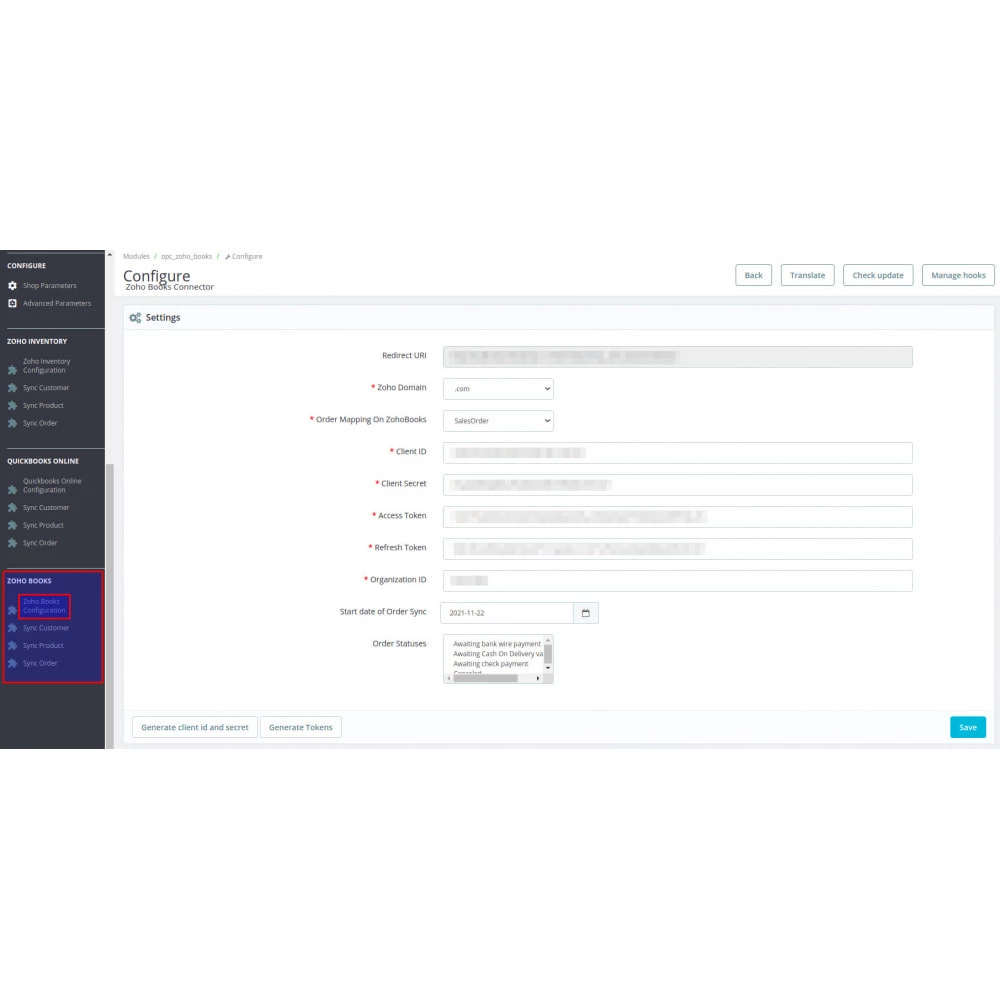Click the Settings gears icon in panel header
This screenshot has height=1000, width=1000.
coord(135,318)
